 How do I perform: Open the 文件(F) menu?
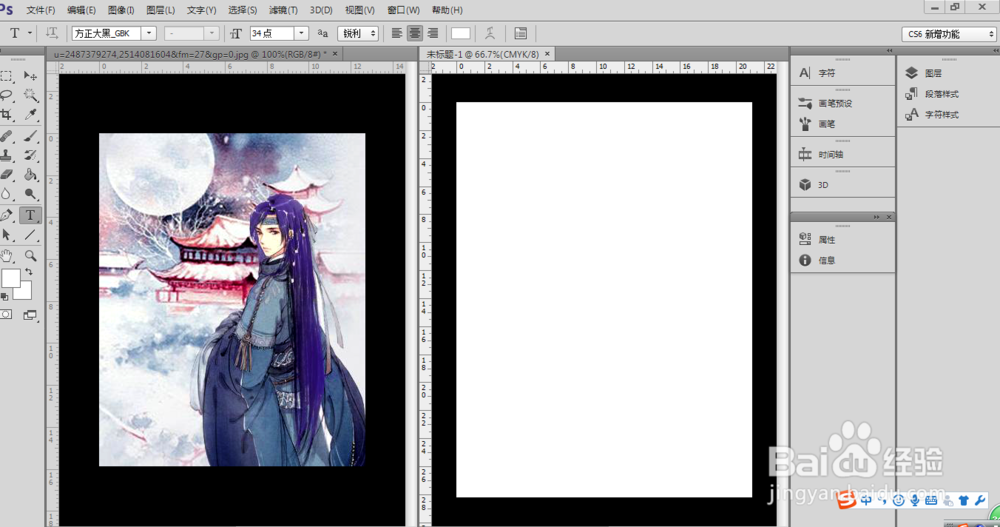40,10
